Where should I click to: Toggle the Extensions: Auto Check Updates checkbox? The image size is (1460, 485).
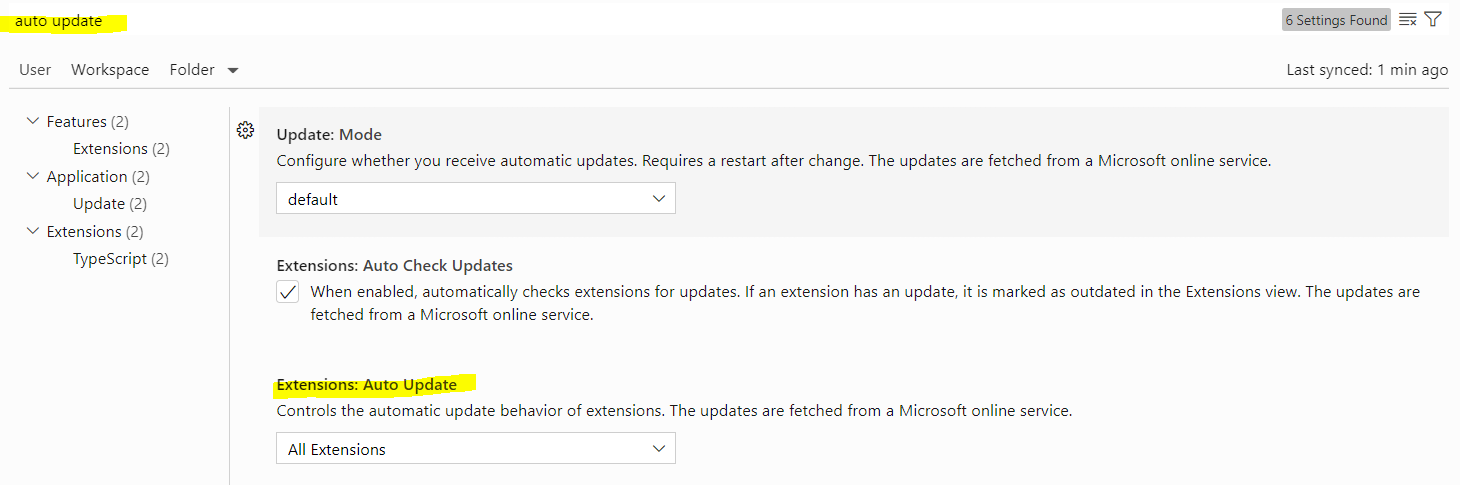(288, 293)
